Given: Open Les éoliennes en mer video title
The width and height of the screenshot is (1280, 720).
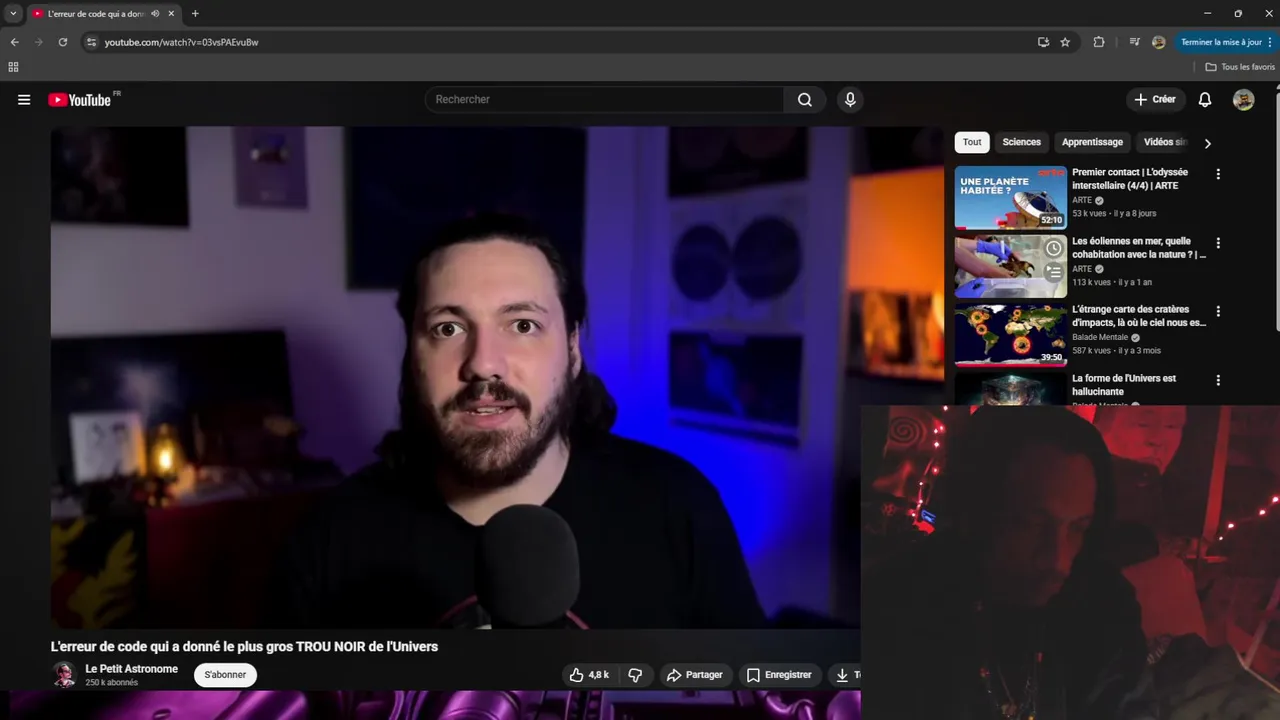Looking at the screenshot, I should [x=1139, y=248].
